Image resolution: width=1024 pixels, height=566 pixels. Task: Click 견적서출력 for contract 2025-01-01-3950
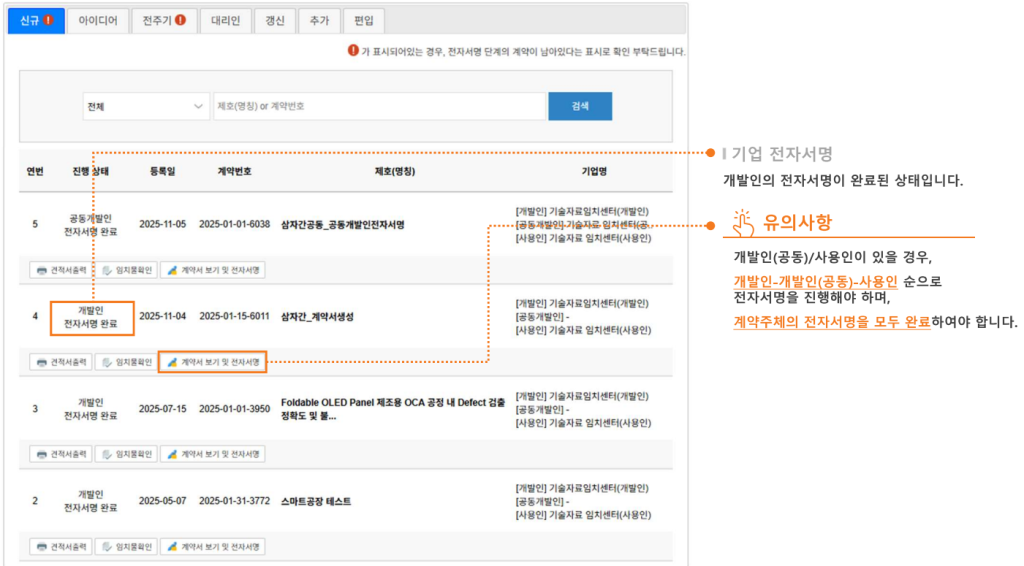click(x=61, y=454)
